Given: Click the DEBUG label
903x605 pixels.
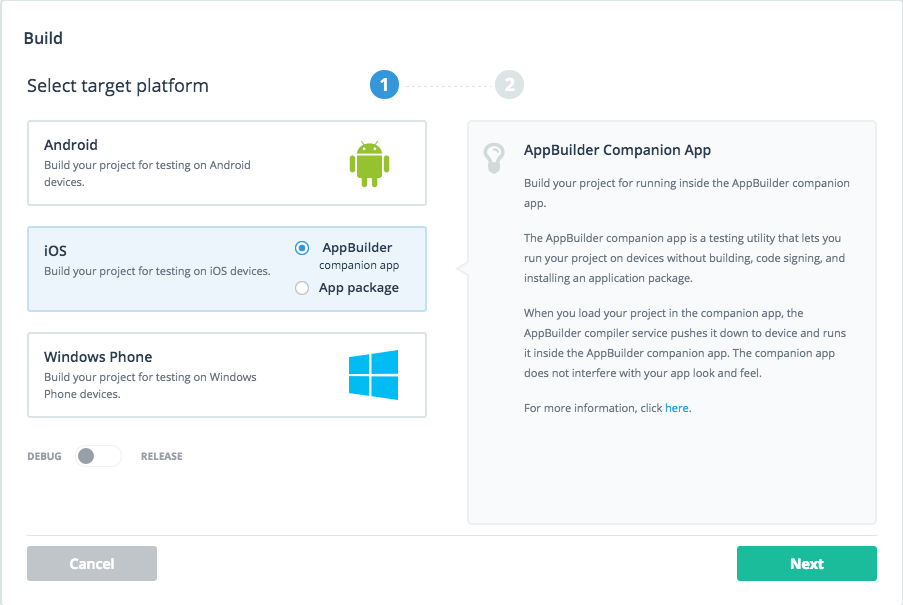Looking at the screenshot, I should [x=44, y=456].
